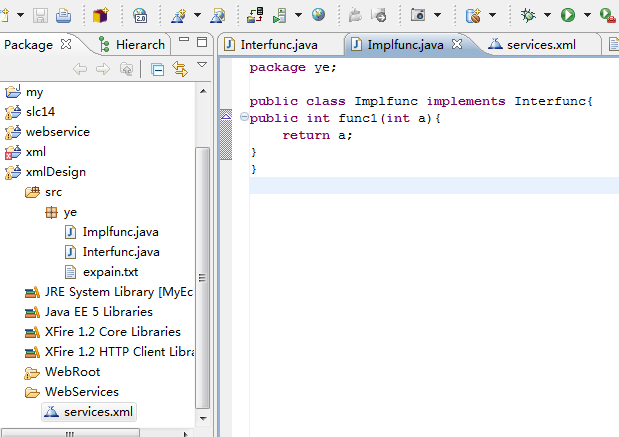Close the Implfunc.java editor tab

pyautogui.click(x=457, y=44)
